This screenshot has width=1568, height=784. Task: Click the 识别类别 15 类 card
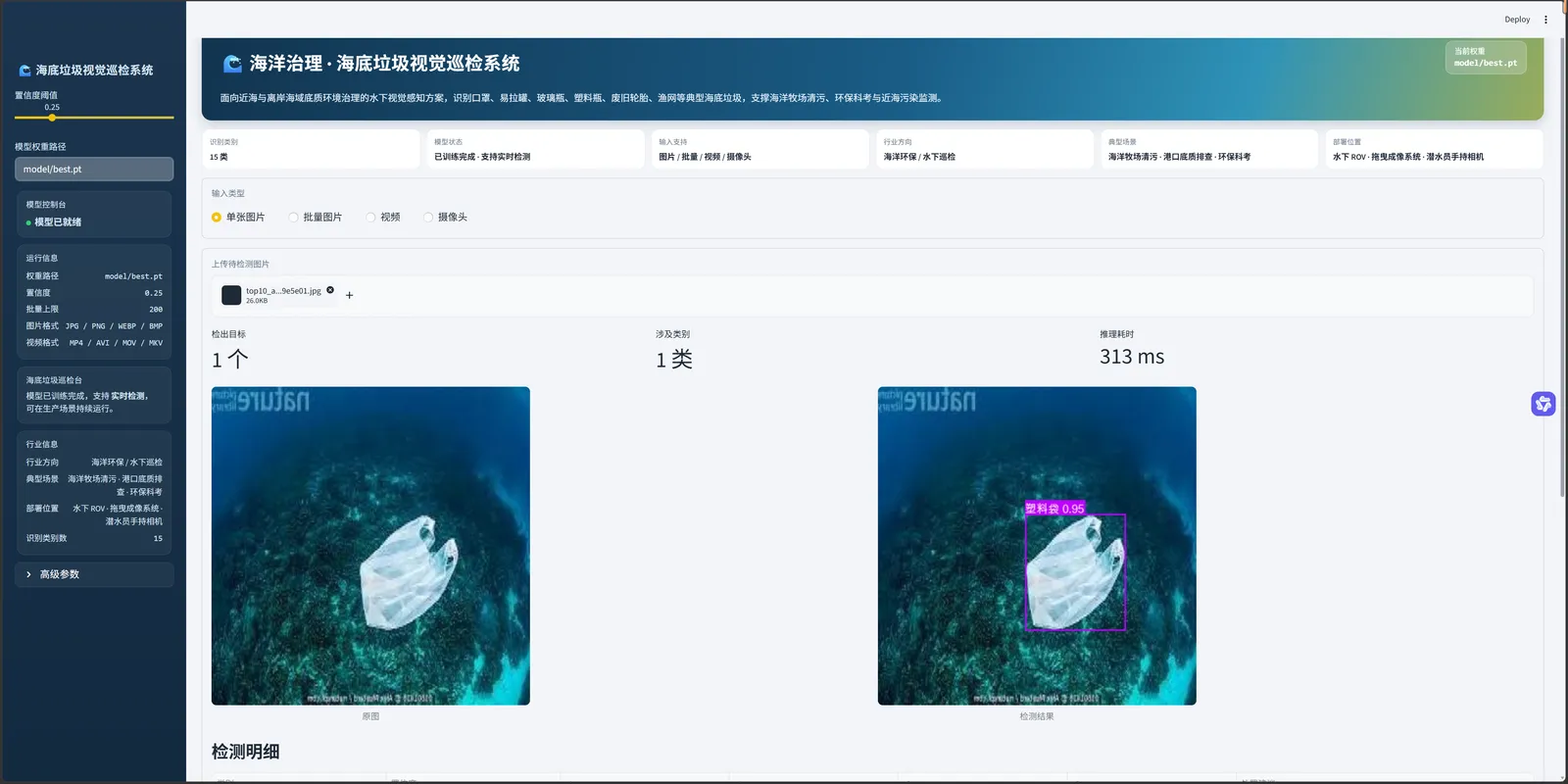point(311,149)
